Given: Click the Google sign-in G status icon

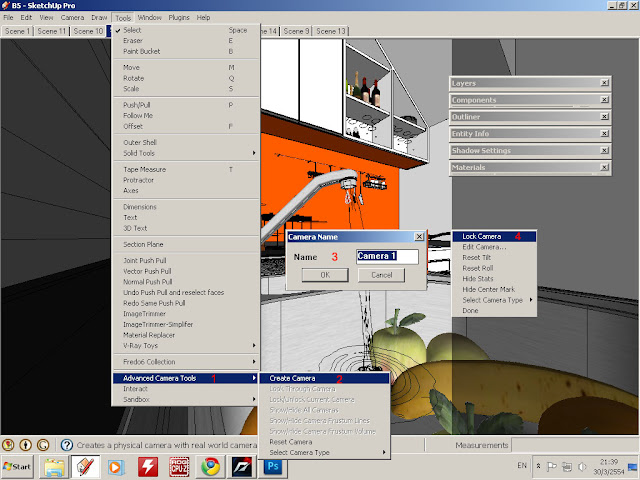Looking at the screenshot, I should (x=43, y=444).
